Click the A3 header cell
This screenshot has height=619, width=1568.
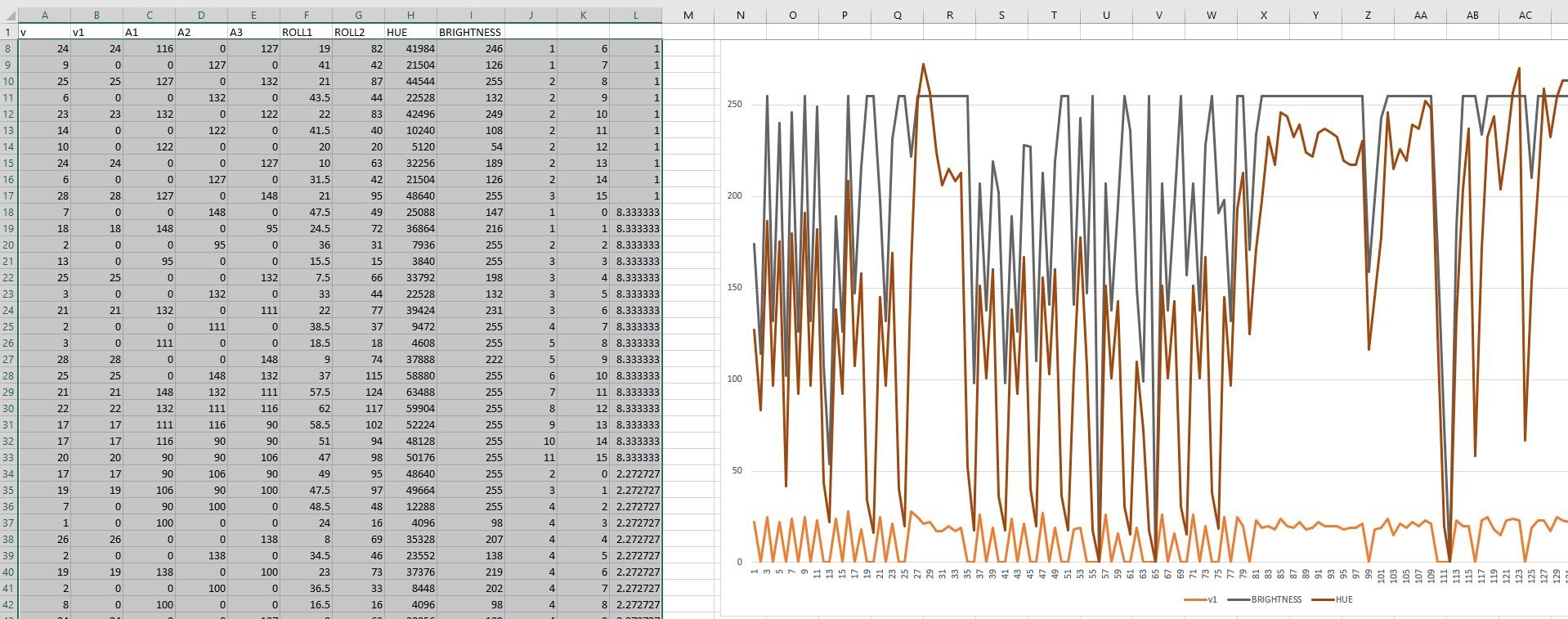(x=253, y=32)
